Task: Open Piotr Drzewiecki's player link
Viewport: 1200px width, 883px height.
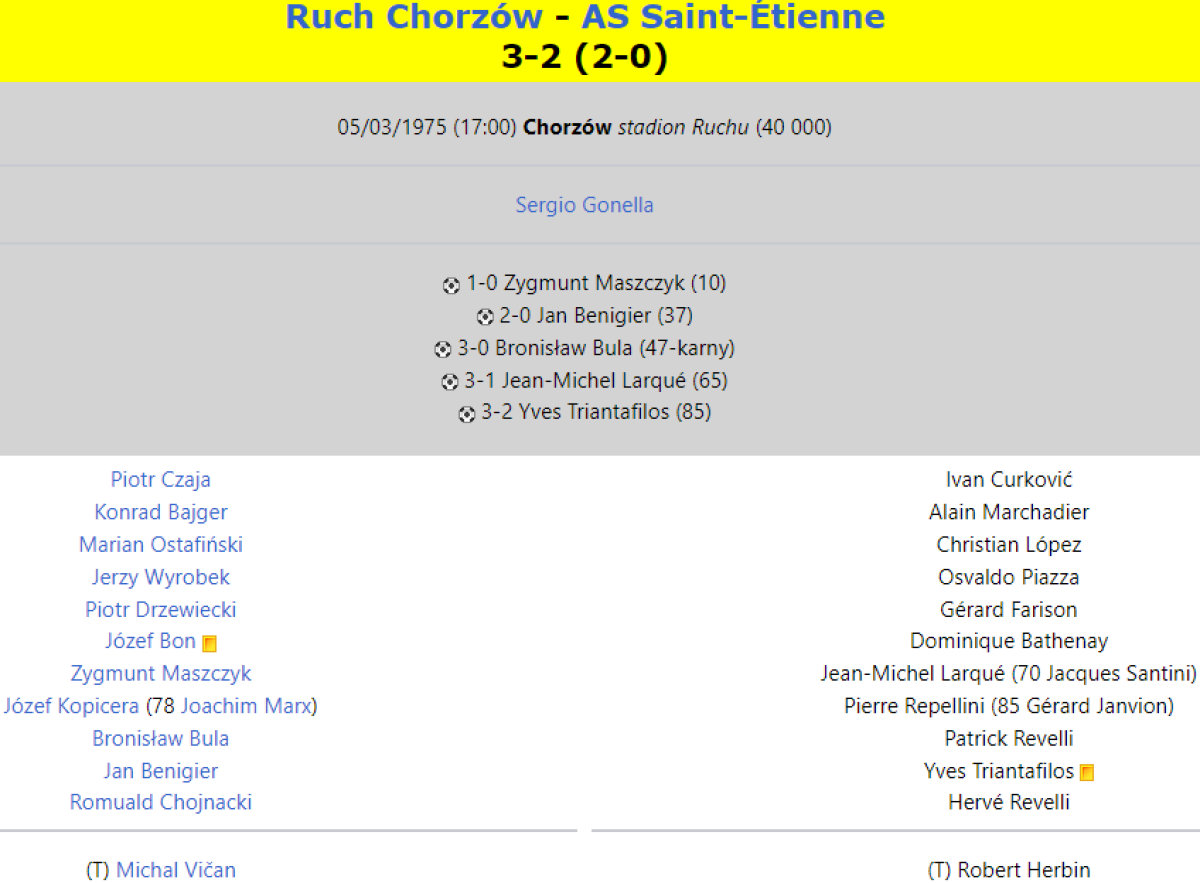Action: pos(161,609)
